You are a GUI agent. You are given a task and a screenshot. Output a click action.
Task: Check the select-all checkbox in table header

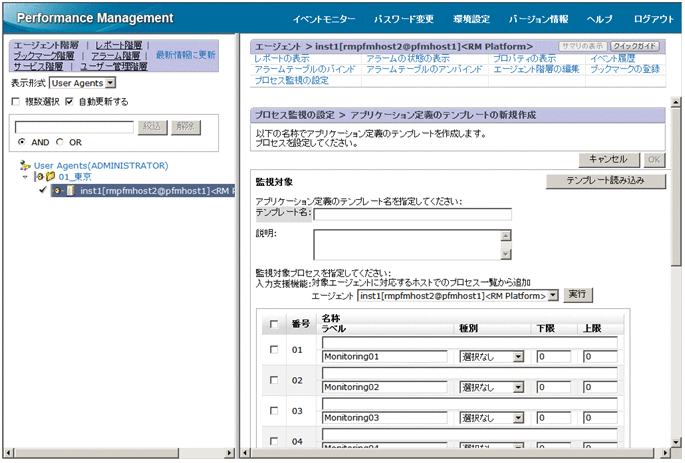point(274,324)
